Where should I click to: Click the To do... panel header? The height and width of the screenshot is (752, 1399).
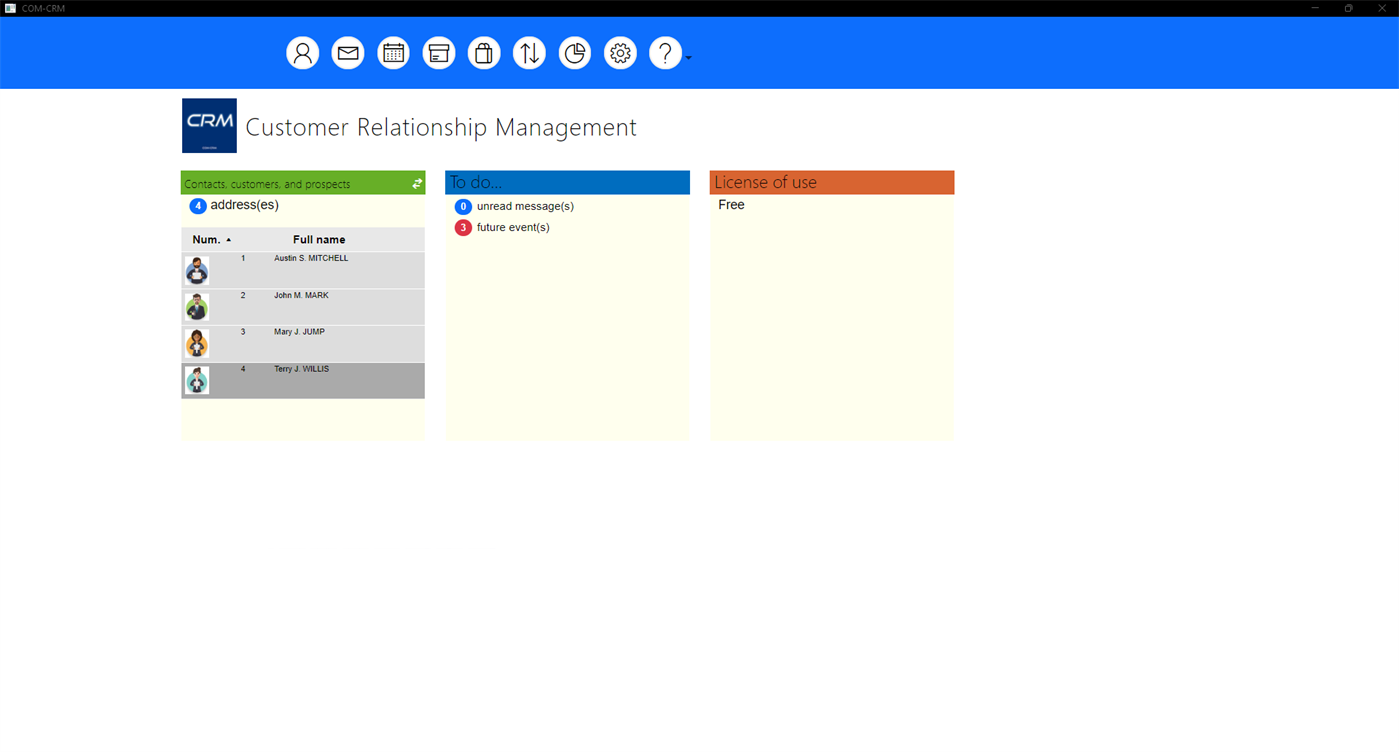(x=567, y=181)
